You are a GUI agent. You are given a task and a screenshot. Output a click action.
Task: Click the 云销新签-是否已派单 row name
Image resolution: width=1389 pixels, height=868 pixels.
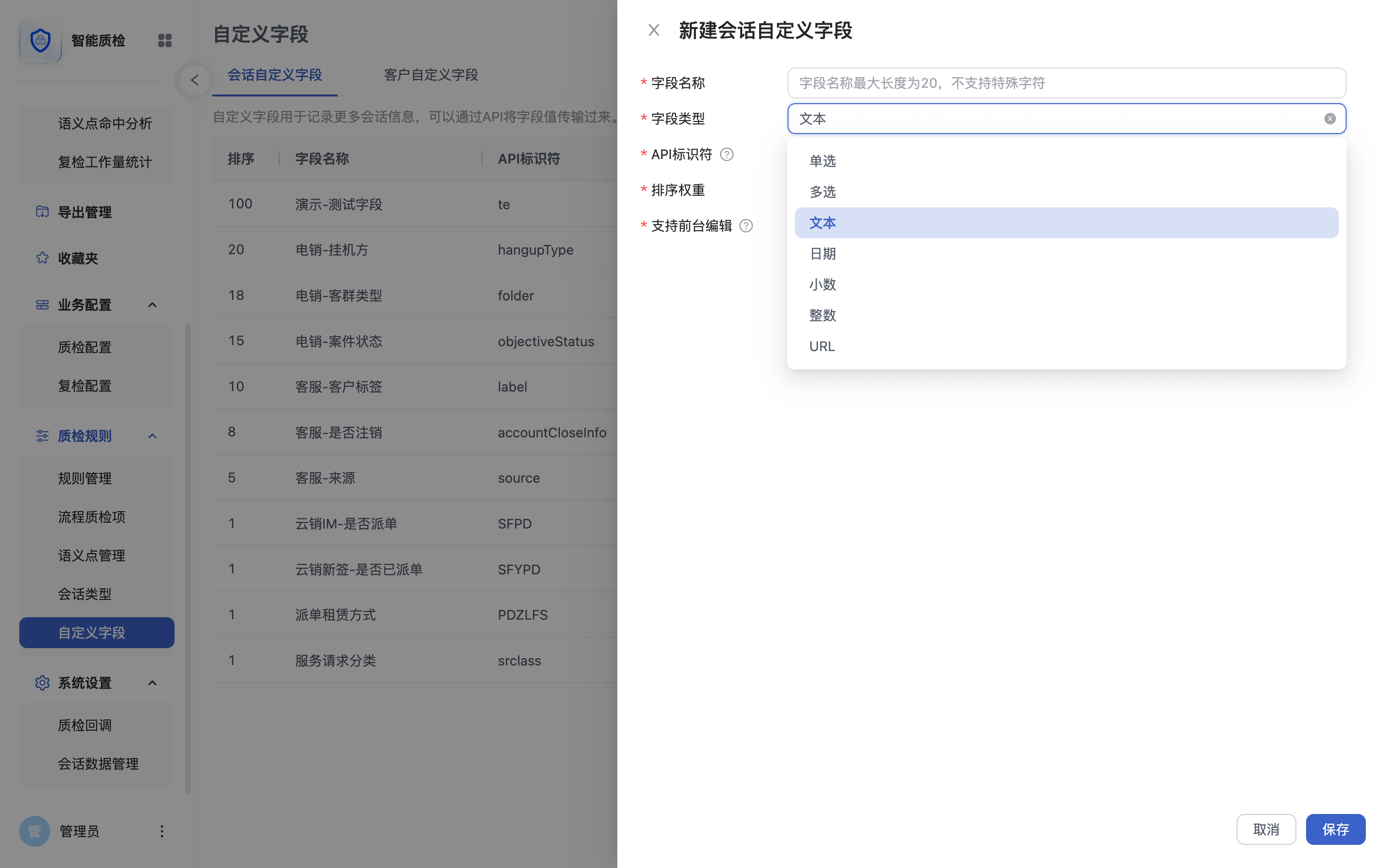pyautogui.click(x=359, y=569)
